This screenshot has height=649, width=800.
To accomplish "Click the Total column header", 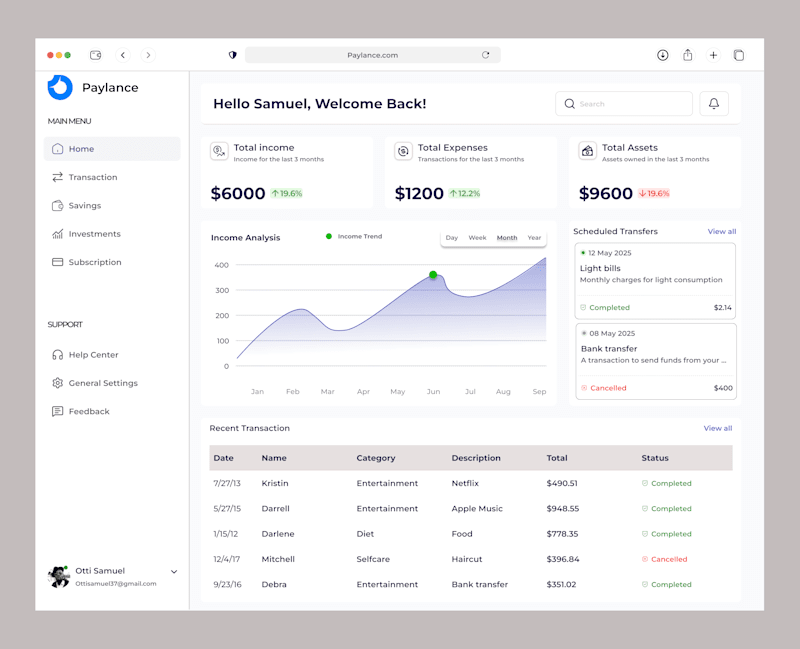I will [557, 458].
